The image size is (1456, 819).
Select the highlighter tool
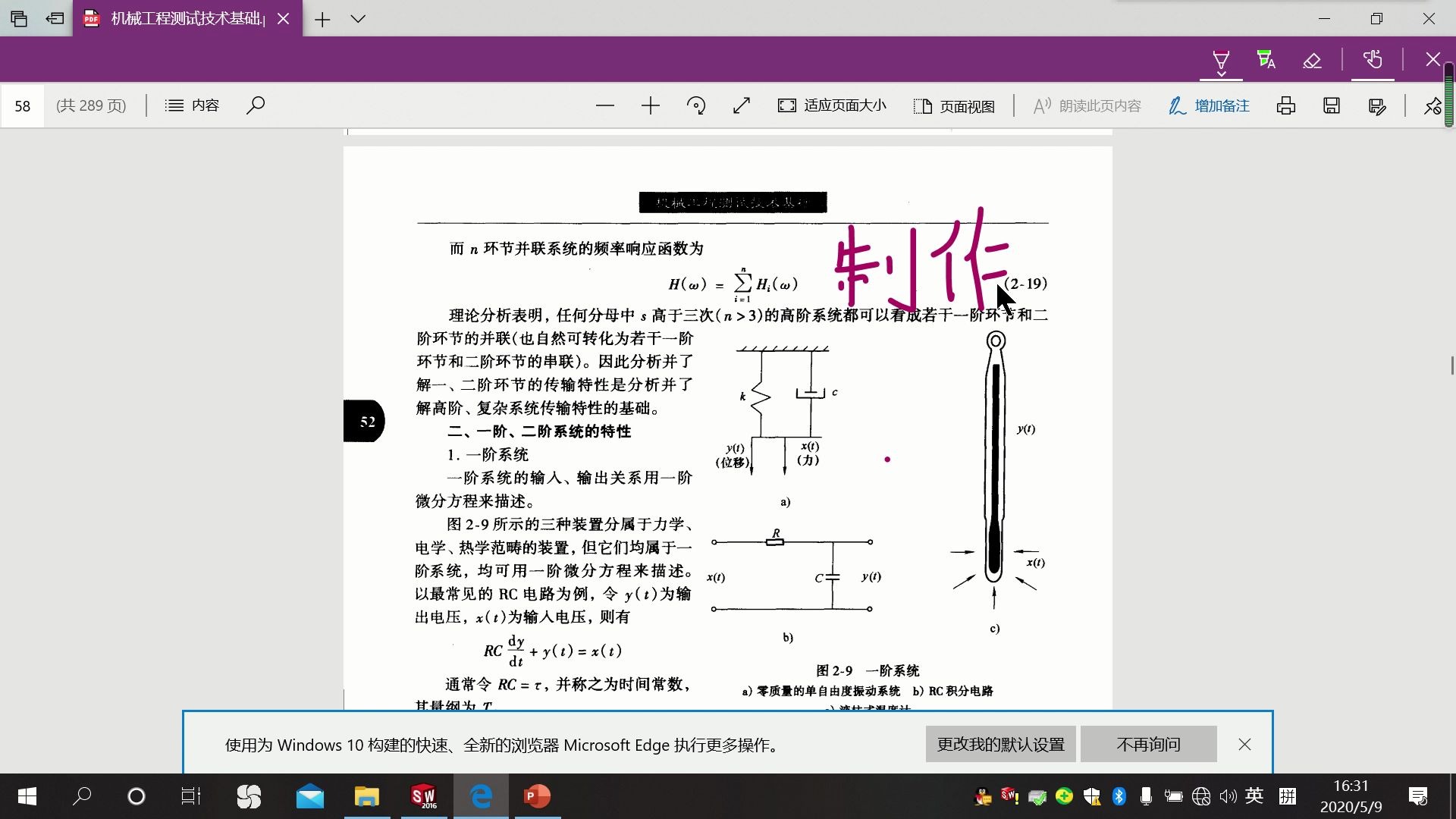1265,59
